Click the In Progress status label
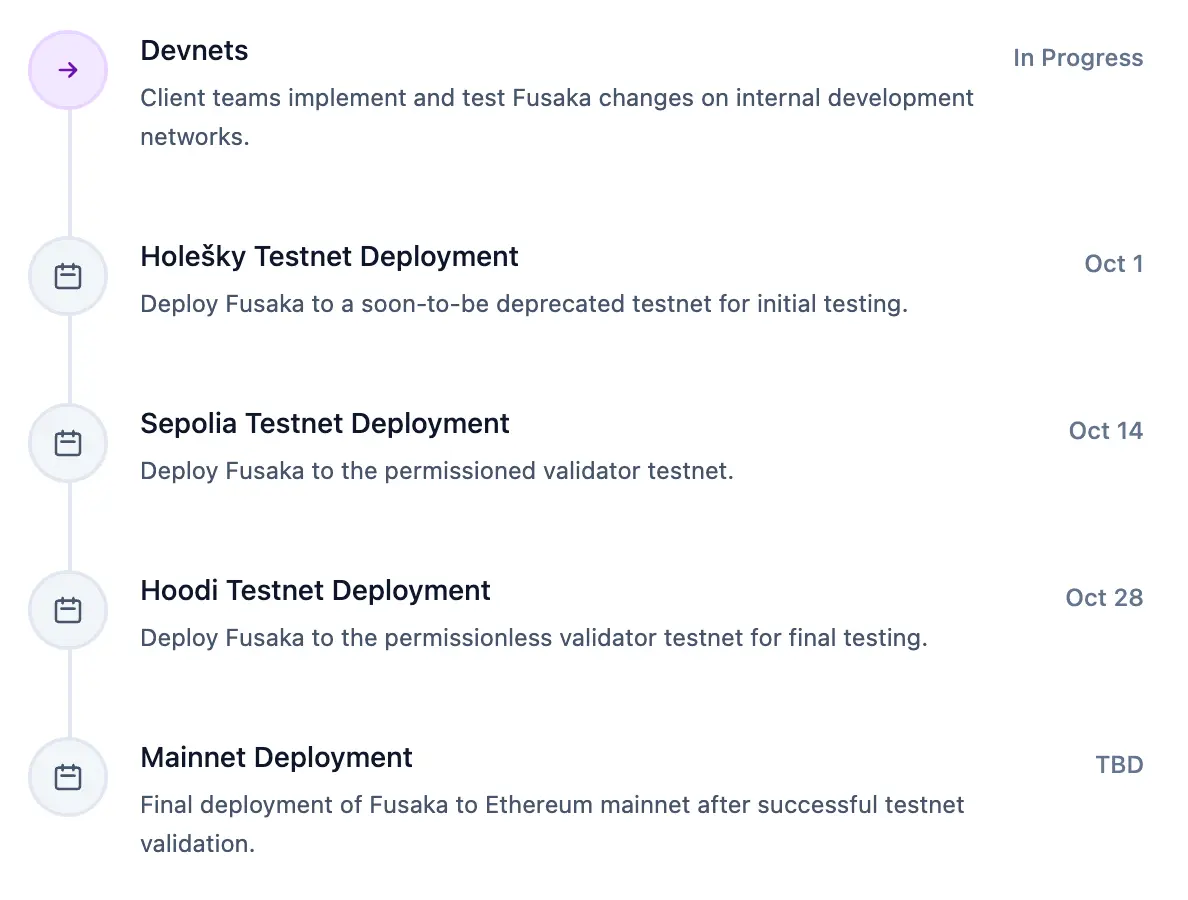 (x=1078, y=58)
